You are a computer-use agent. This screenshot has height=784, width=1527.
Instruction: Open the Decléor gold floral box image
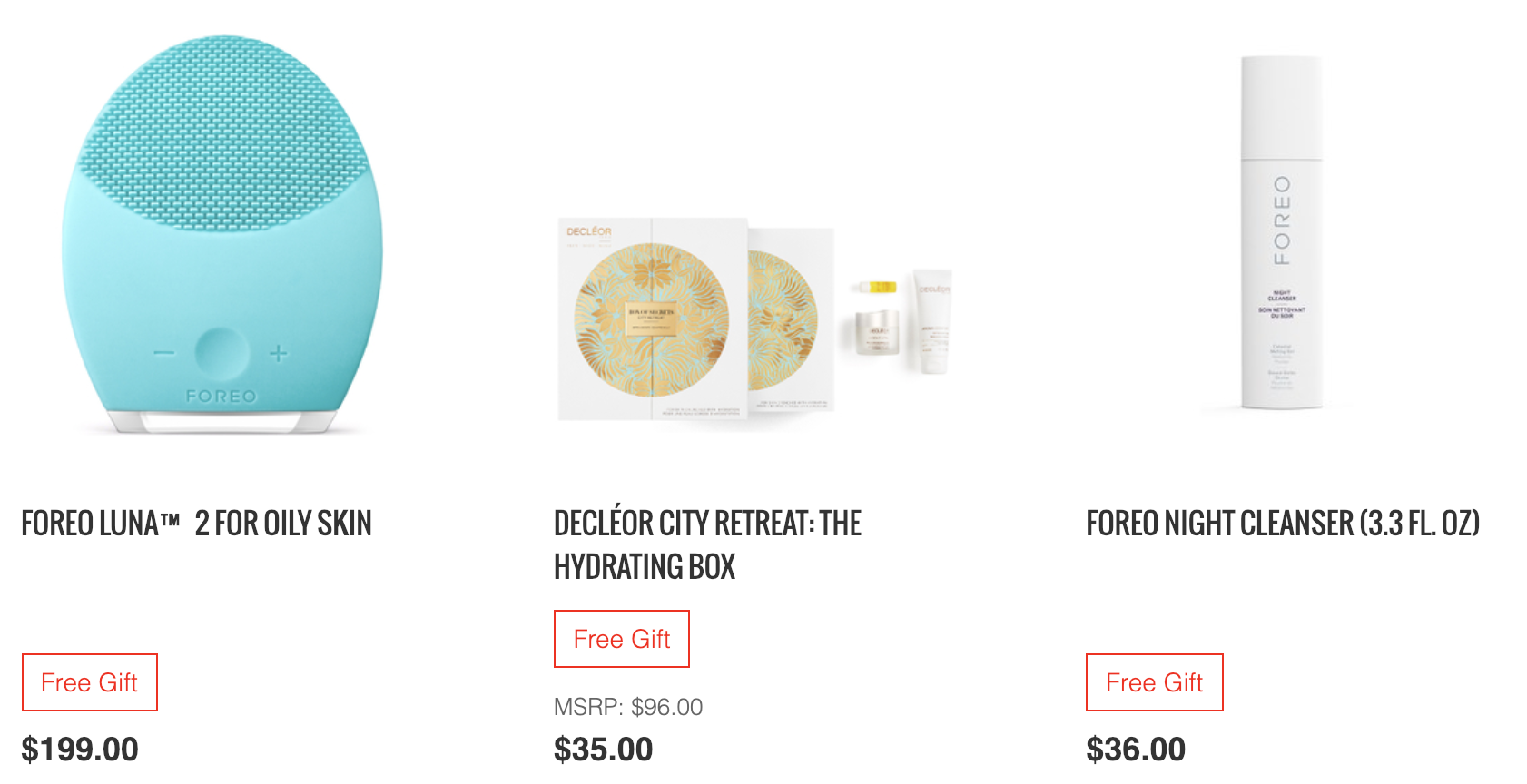coord(651,319)
